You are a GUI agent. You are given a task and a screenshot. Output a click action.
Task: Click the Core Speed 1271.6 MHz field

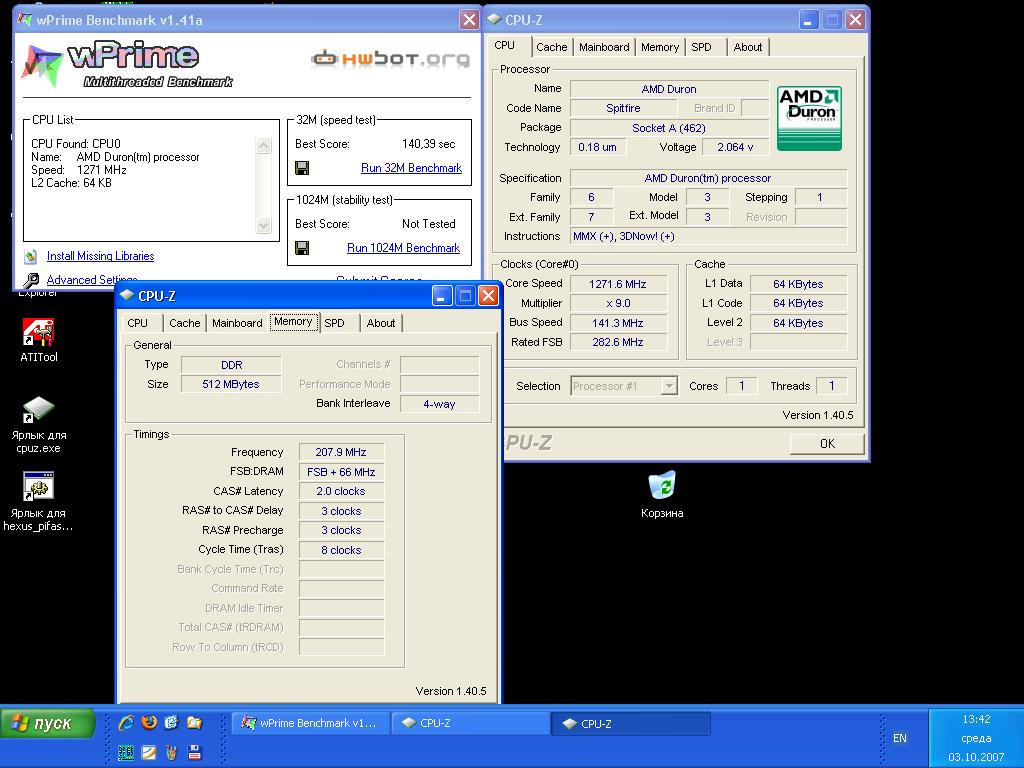(618, 283)
